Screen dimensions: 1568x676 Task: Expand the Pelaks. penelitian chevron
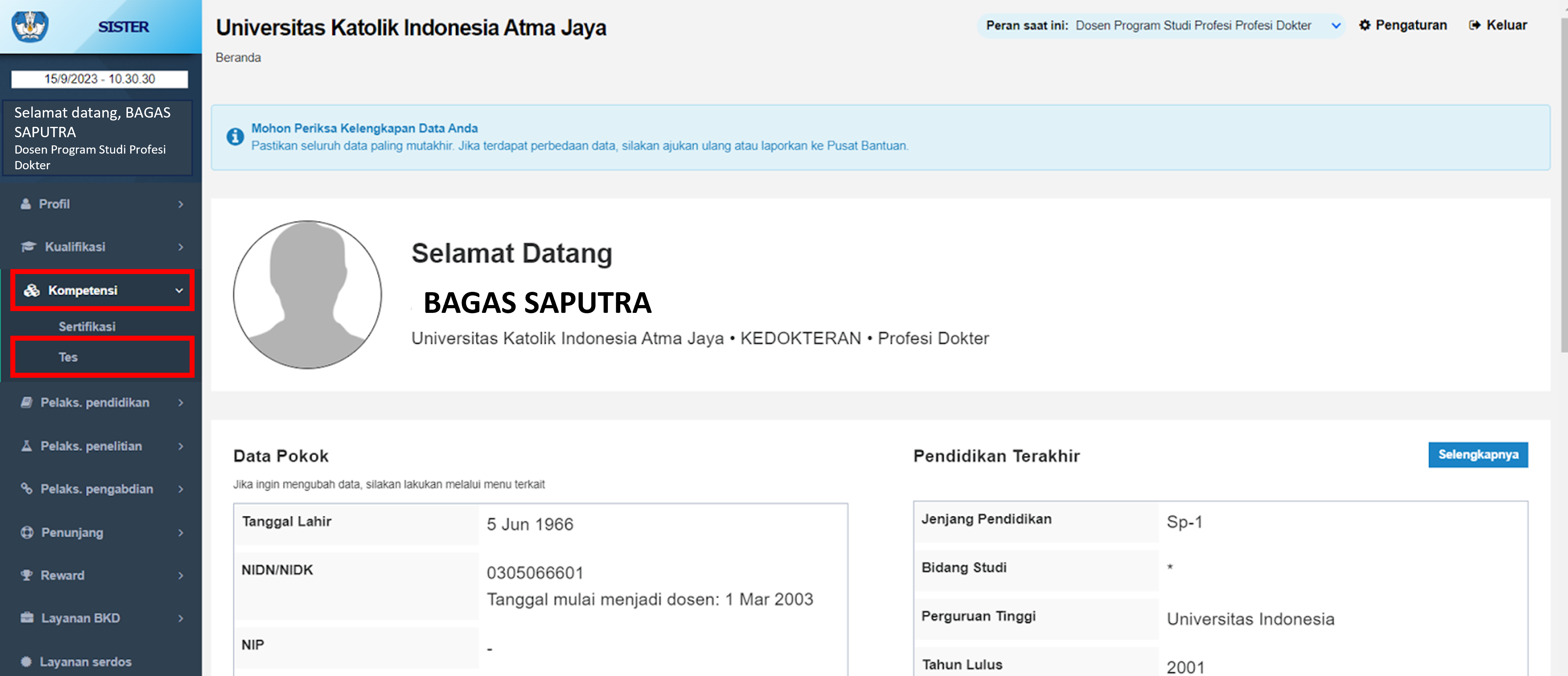pos(181,447)
